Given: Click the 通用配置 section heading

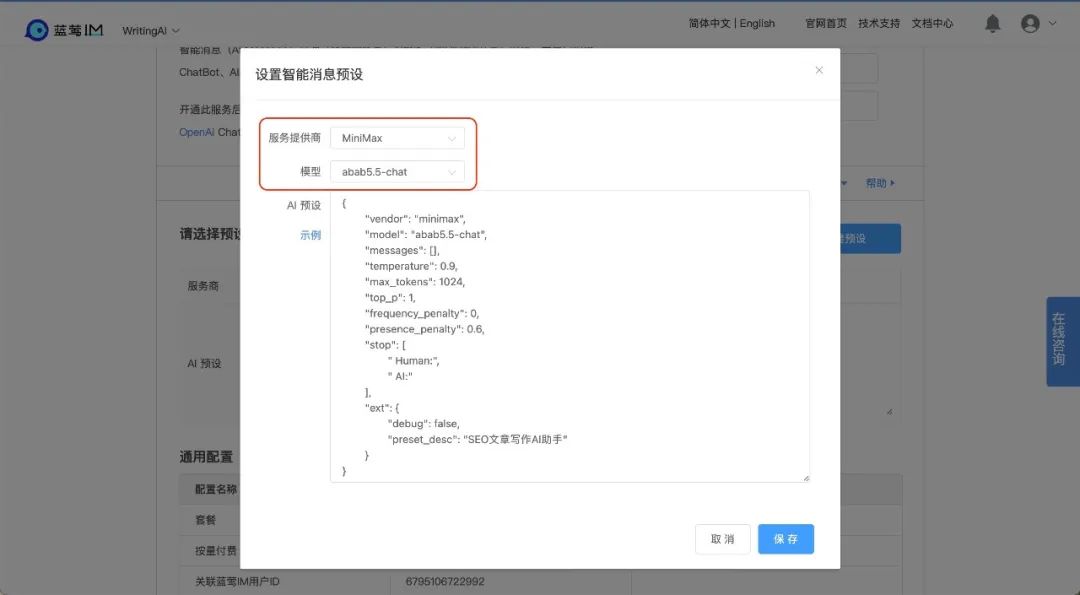Looking at the screenshot, I should (x=206, y=457).
